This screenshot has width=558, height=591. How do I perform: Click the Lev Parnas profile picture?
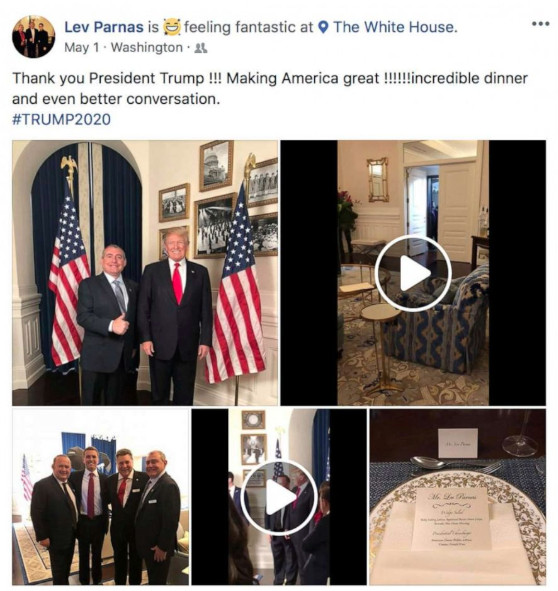34,37
